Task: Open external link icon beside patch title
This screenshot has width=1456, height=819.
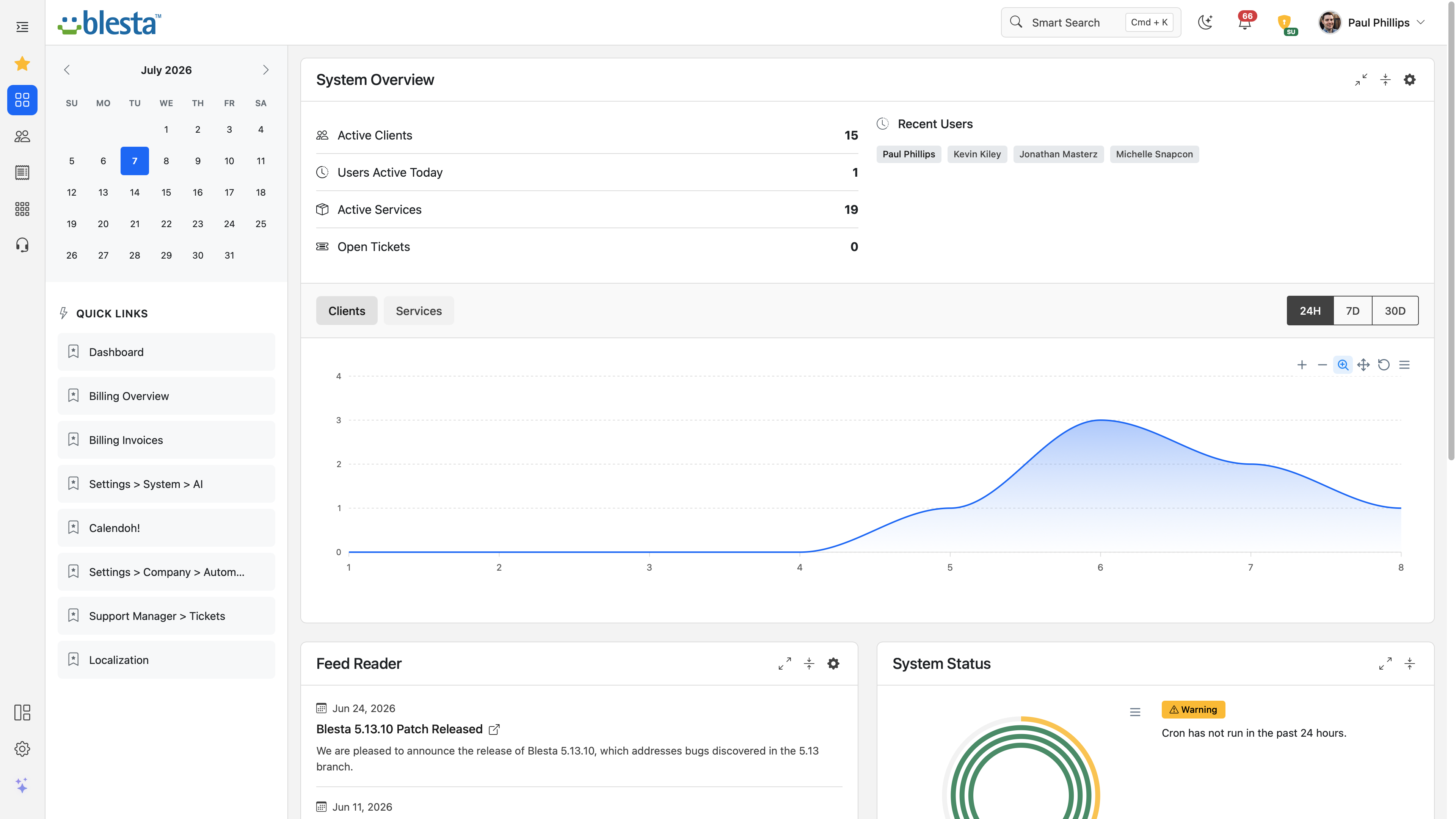Action: click(x=494, y=730)
